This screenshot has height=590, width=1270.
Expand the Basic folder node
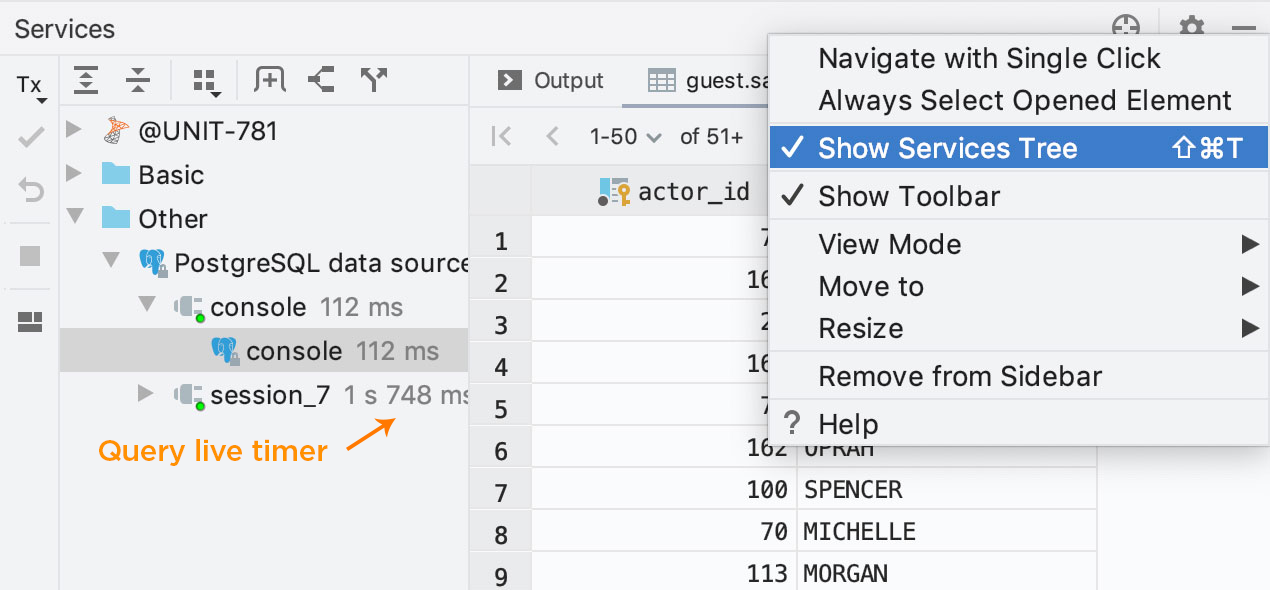pos(74,174)
